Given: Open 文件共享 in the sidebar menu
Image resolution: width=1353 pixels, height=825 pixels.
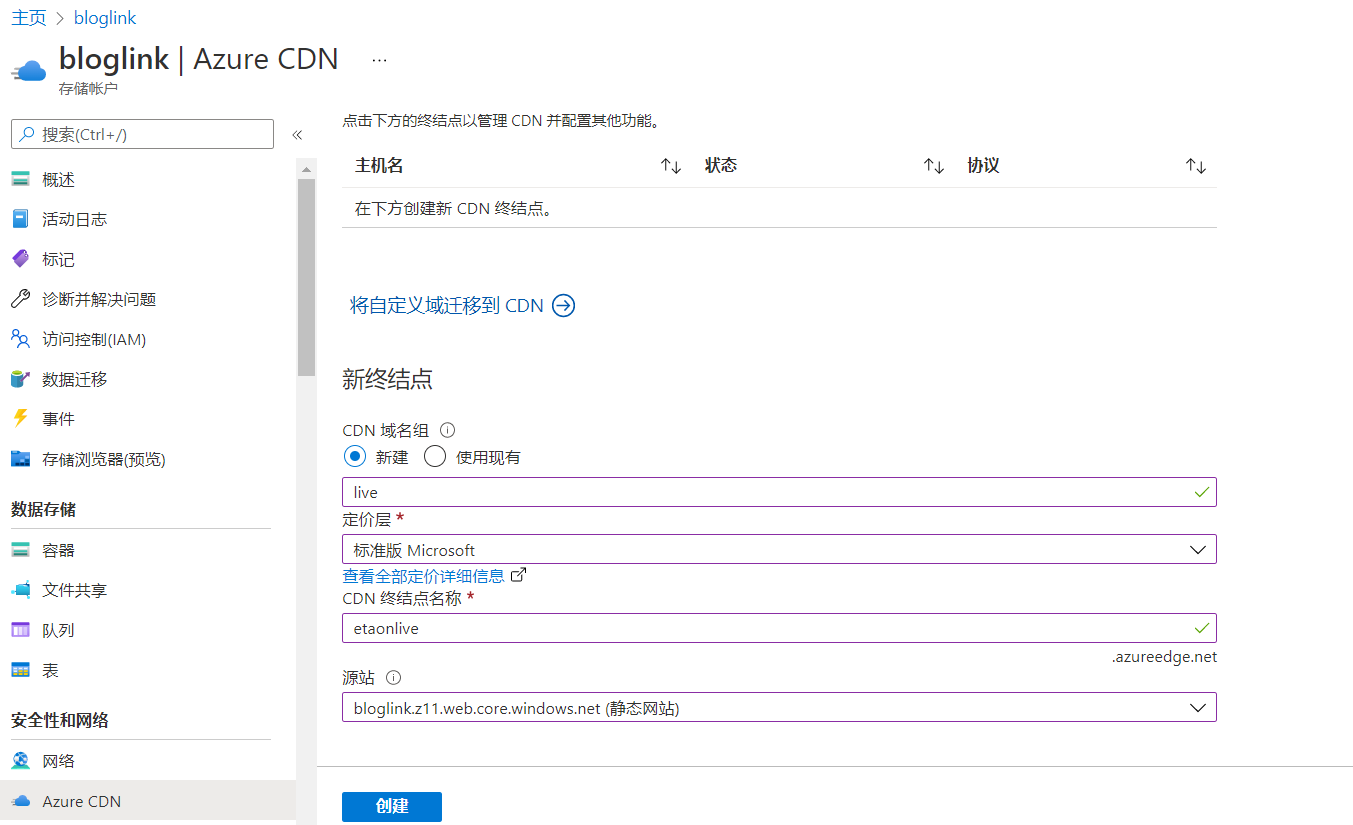Looking at the screenshot, I should [75, 590].
